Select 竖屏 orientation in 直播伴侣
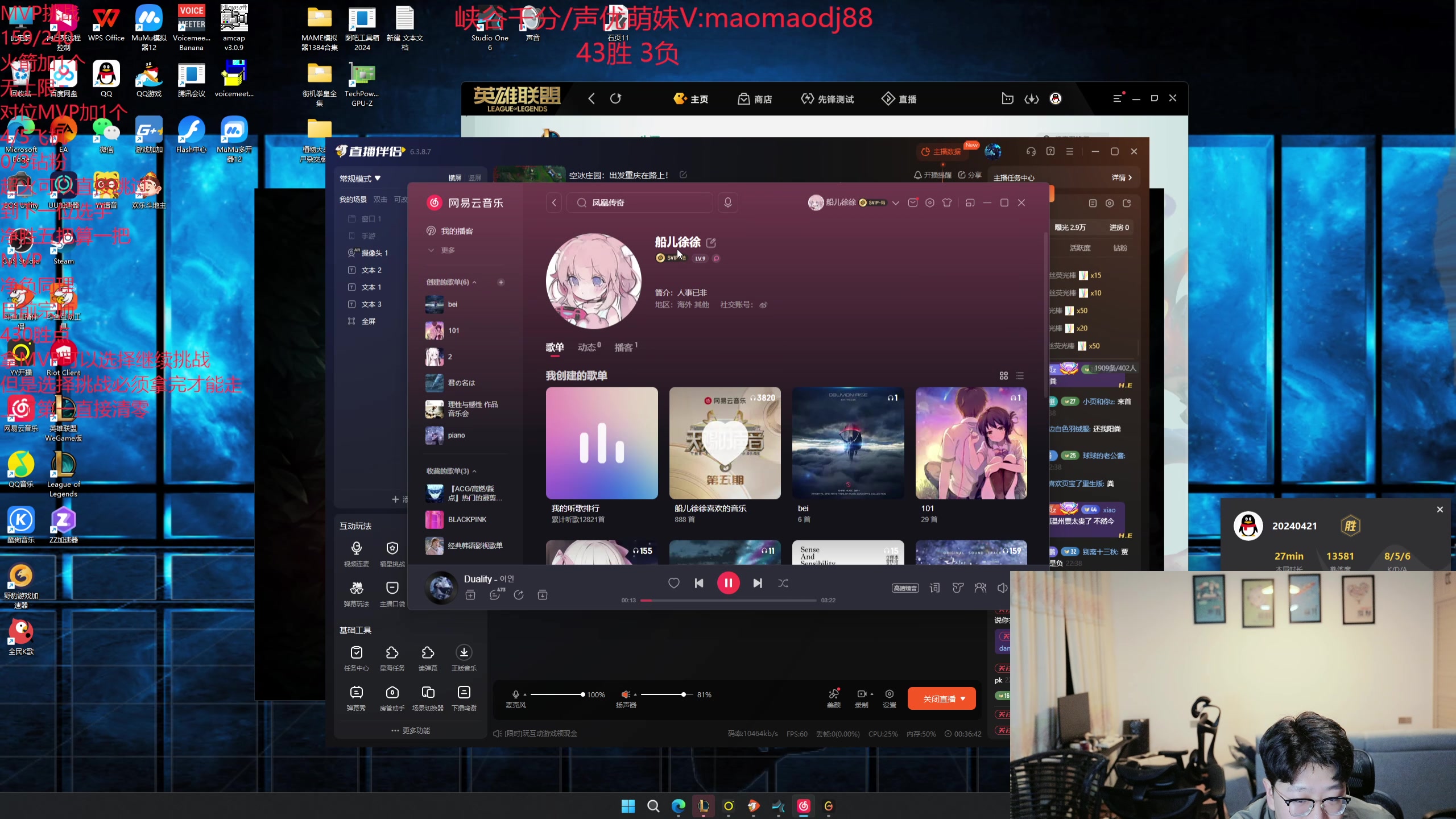 coord(475,178)
